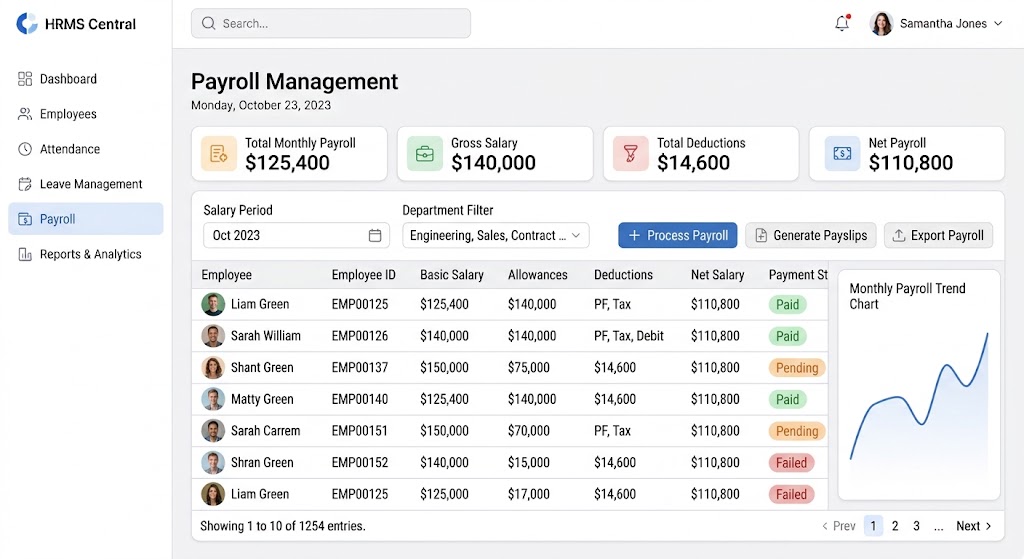Click the search magnifier icon
The image size is (1024, 559).
pyautogui.click(x=208, y=24)
